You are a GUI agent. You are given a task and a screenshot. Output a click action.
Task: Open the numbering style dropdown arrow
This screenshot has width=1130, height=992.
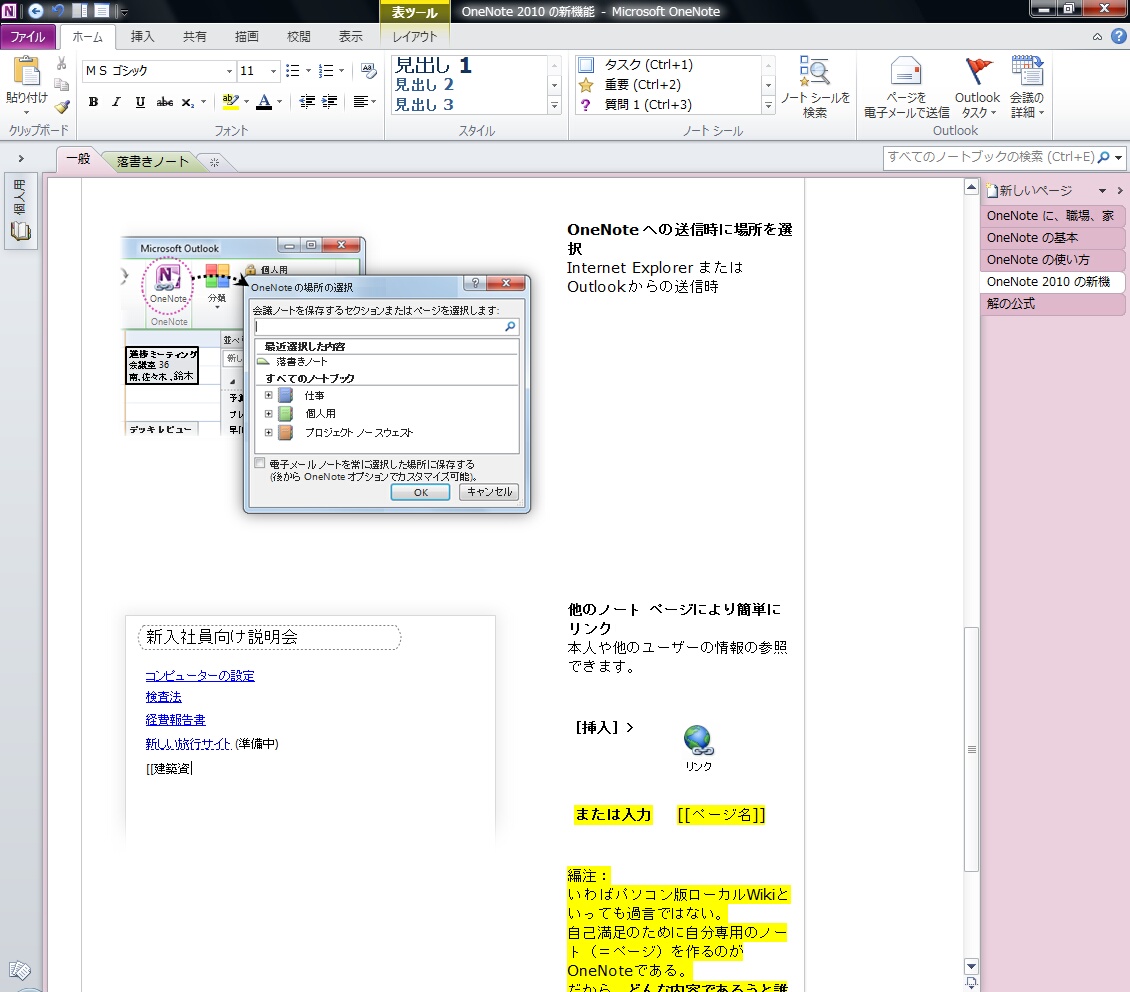(342, 71)
